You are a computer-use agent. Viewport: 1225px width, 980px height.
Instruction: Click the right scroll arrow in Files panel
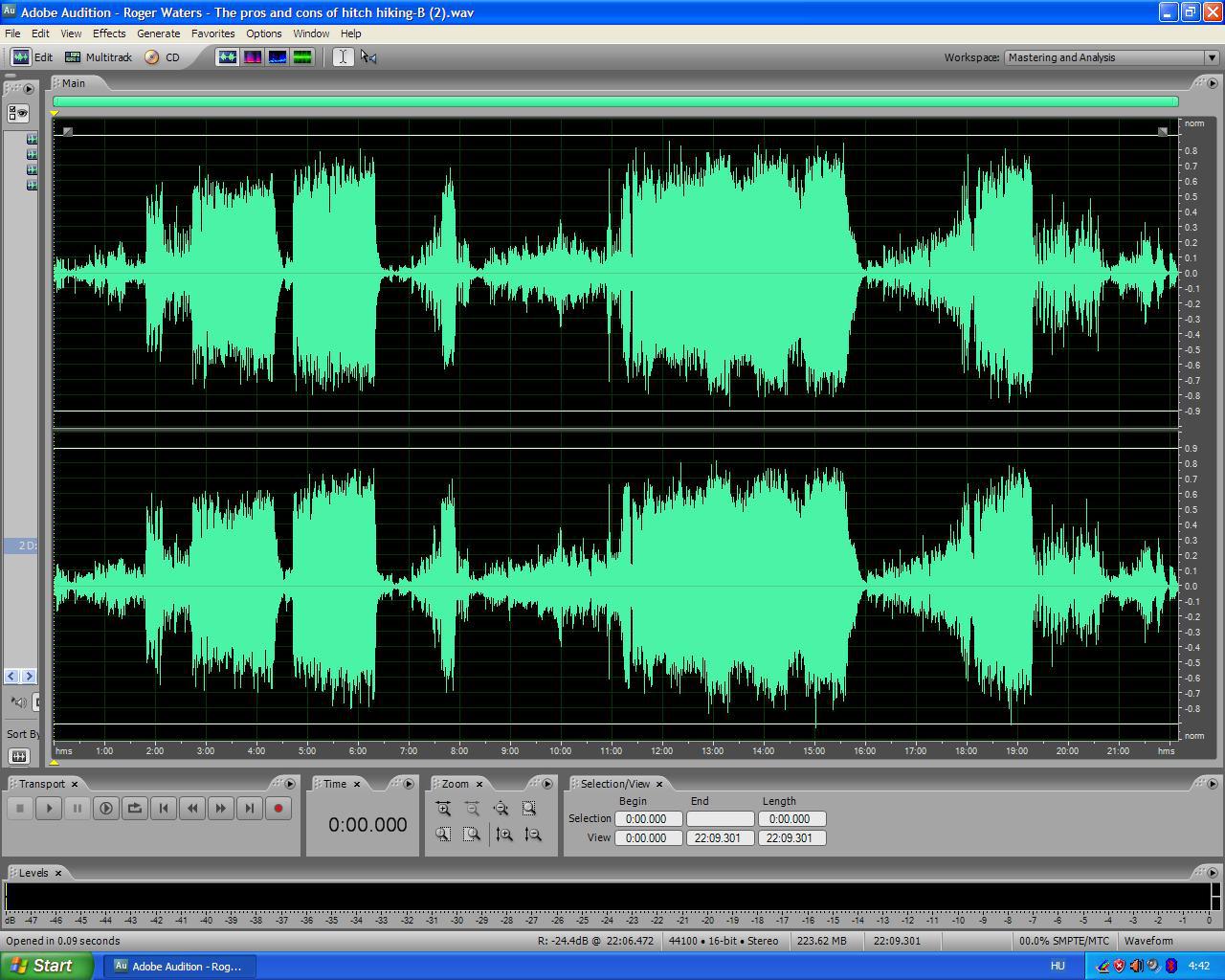[x=28, y=676]
